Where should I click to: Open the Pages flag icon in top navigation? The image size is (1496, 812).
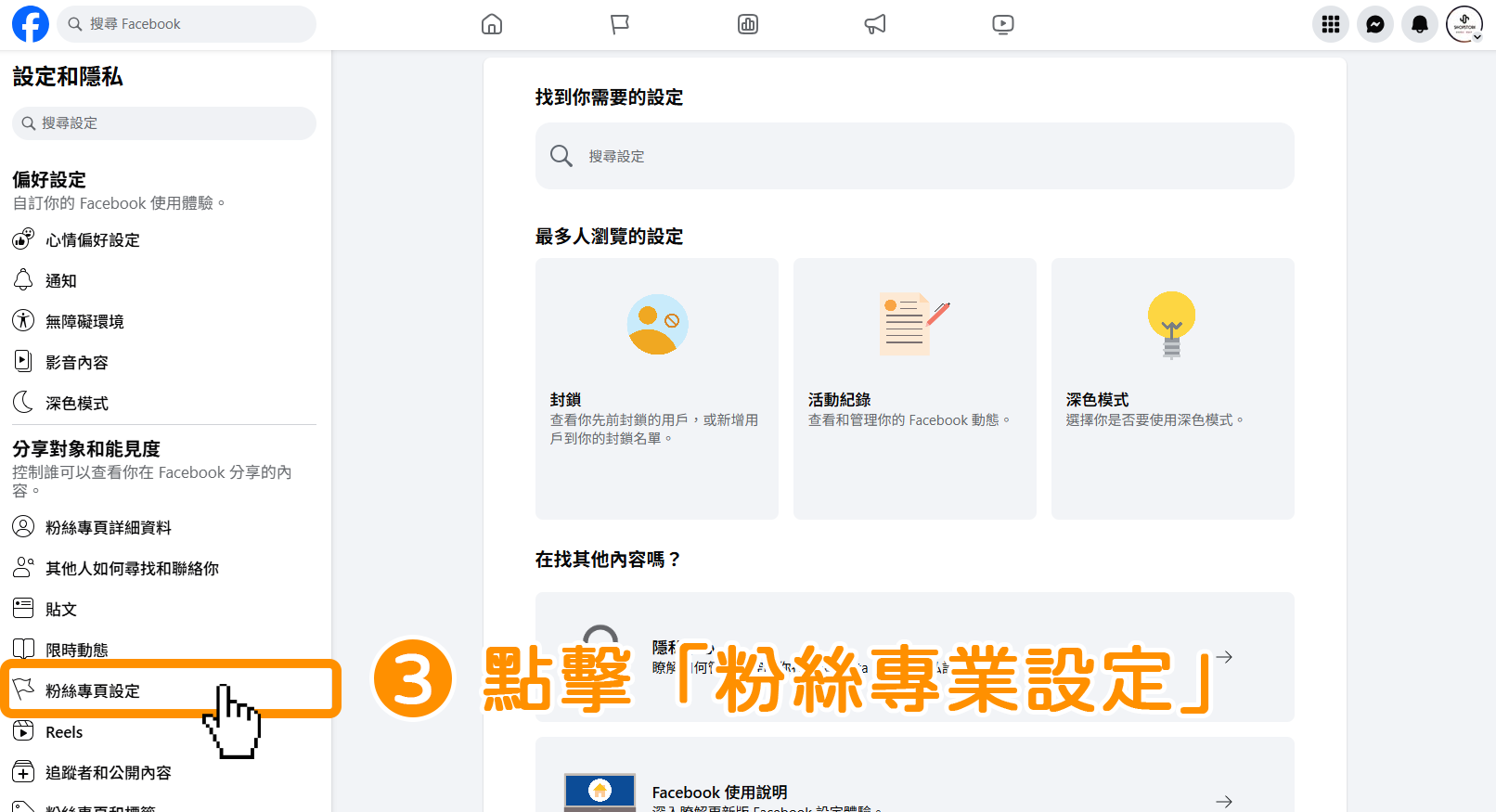(x=620, y=24)
